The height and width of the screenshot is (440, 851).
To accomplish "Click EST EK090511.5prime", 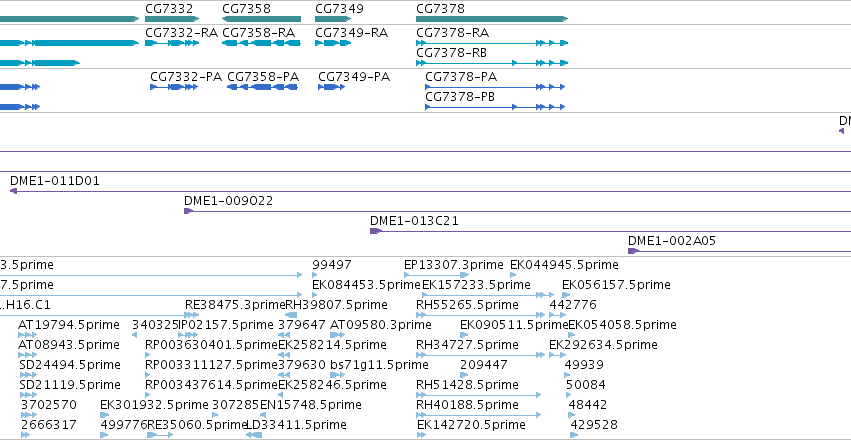I will click(x=514, y=326).
